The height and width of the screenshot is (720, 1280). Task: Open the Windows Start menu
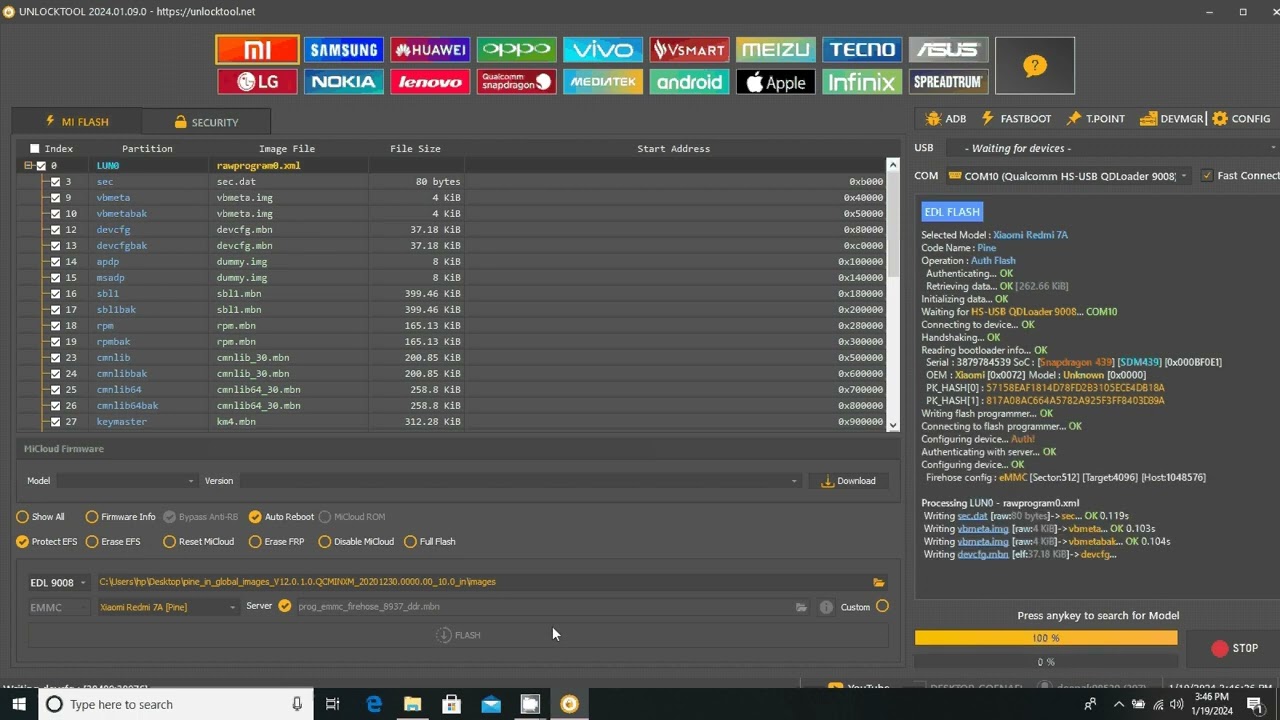coord(19,704)
